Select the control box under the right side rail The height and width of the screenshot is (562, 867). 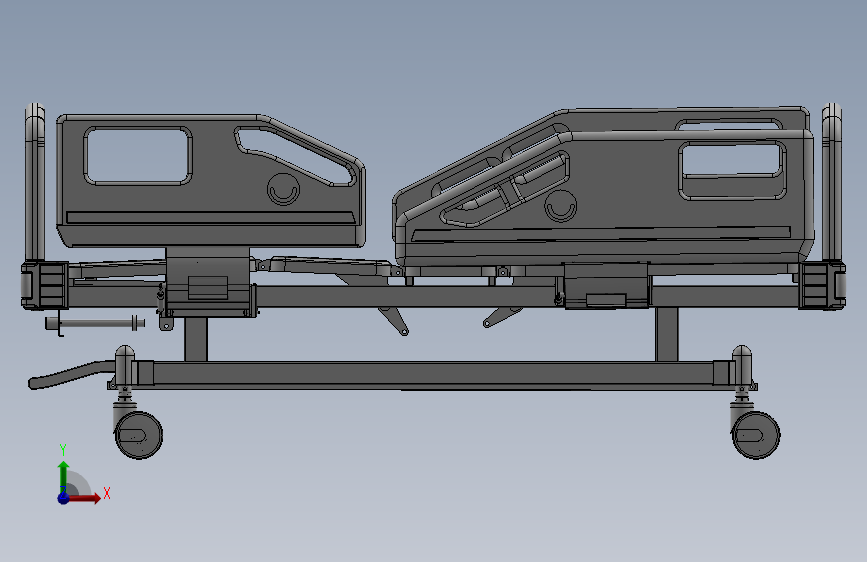(606, 285)
